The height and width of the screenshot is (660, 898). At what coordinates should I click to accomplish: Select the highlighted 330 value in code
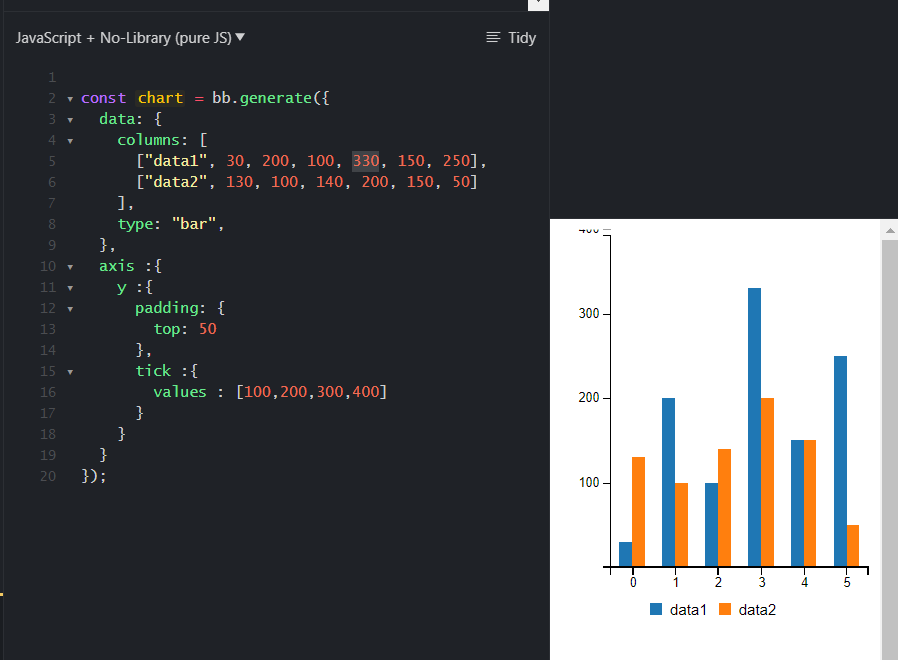364,160
